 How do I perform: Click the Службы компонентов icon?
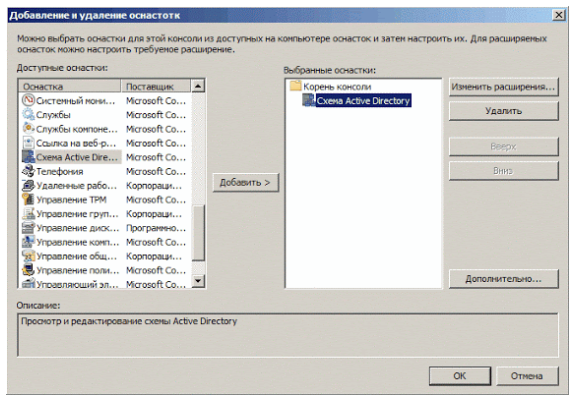pyautogui.click(x=28, y=129)
